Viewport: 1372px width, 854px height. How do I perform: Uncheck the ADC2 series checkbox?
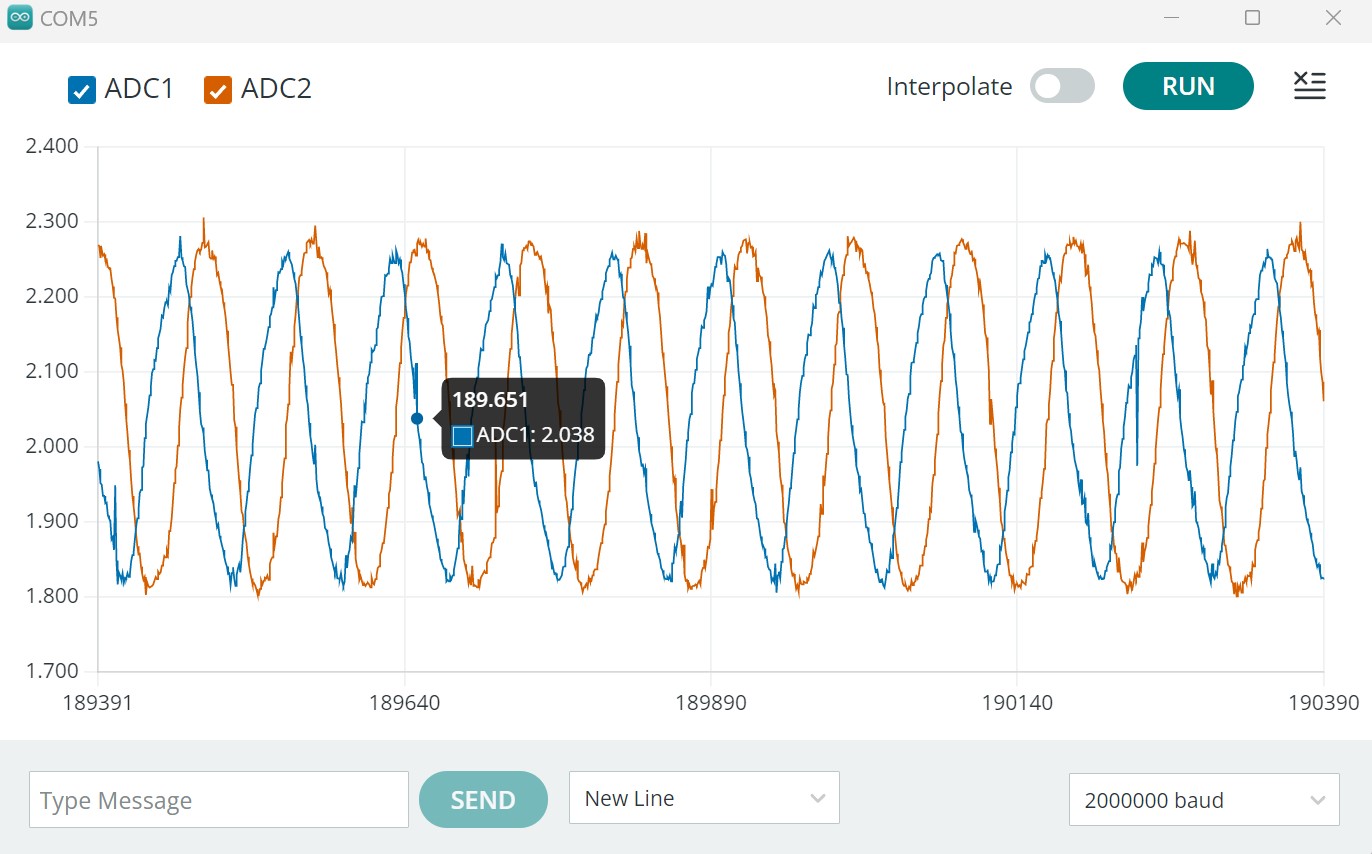tap(217, 90)
